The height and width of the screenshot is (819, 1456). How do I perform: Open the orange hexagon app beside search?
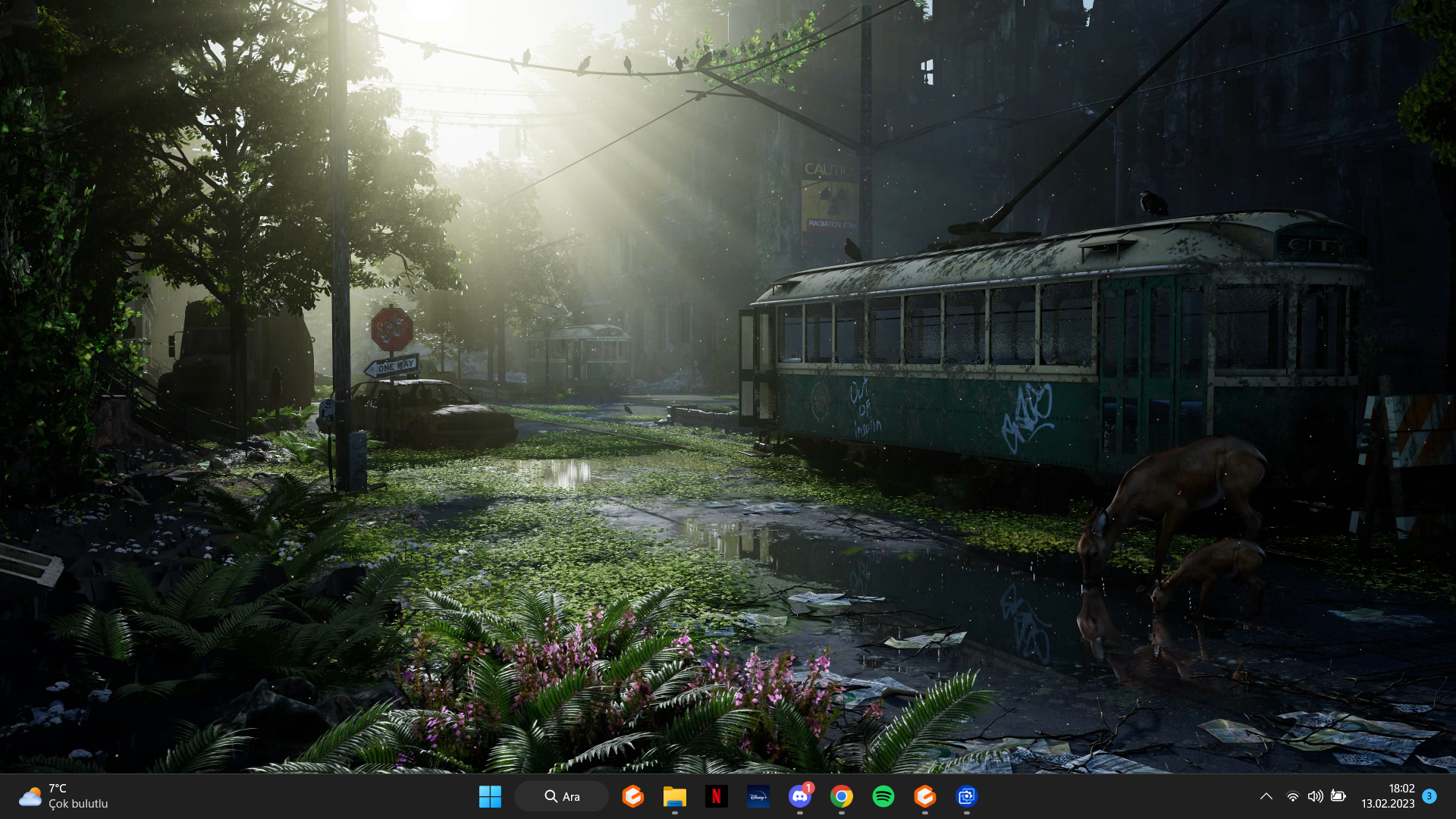(632, 796)
